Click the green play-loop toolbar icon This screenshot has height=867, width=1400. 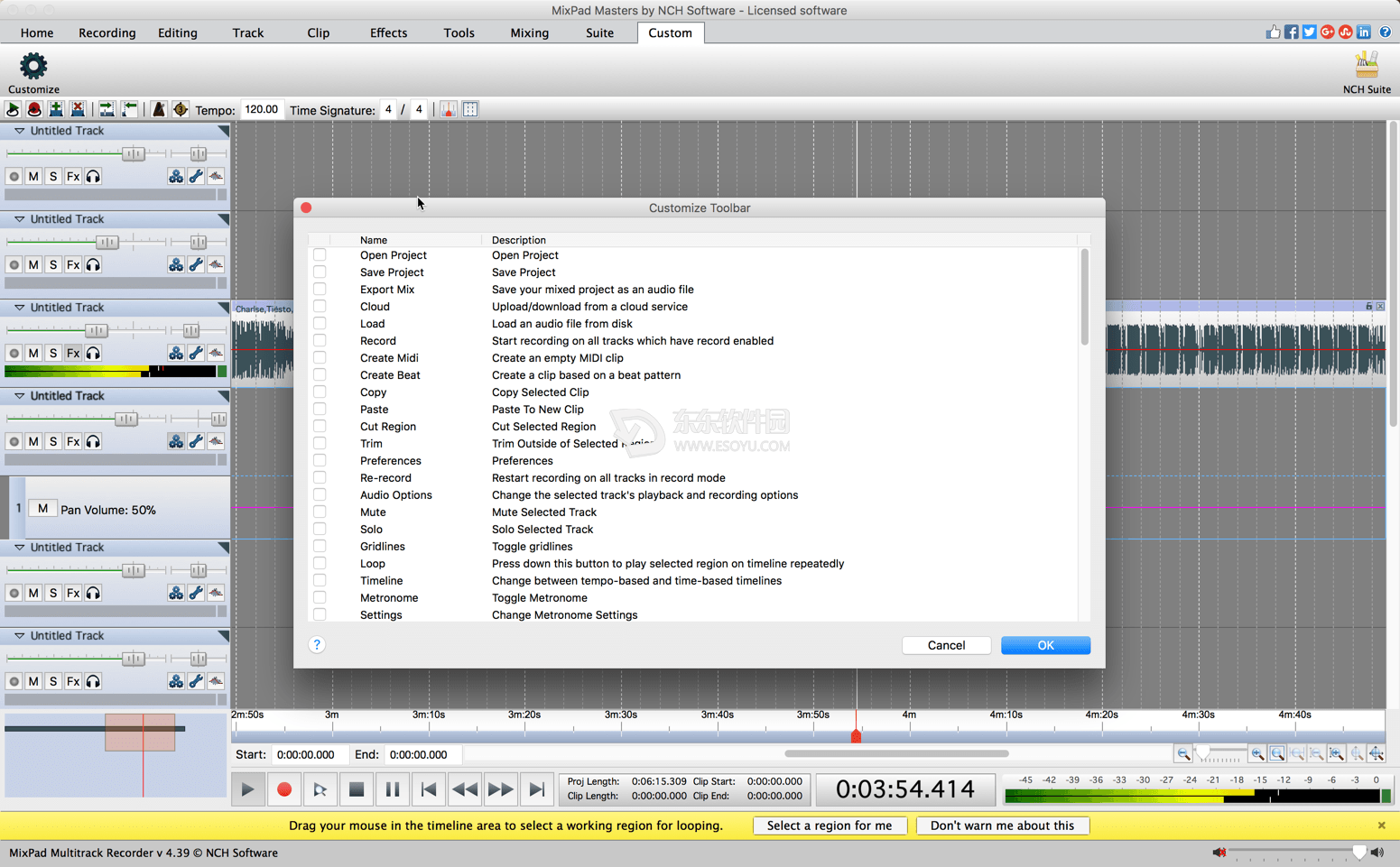coord(13,109)
